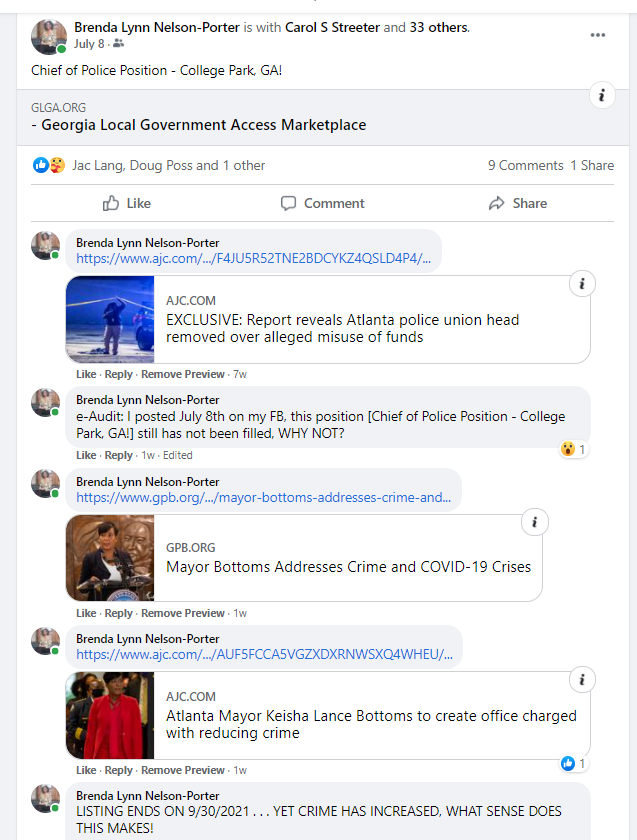637x840 pixels.
Task: Reply to the gpb.org Mayor Bottoms comment
Action: pos(118,613)
